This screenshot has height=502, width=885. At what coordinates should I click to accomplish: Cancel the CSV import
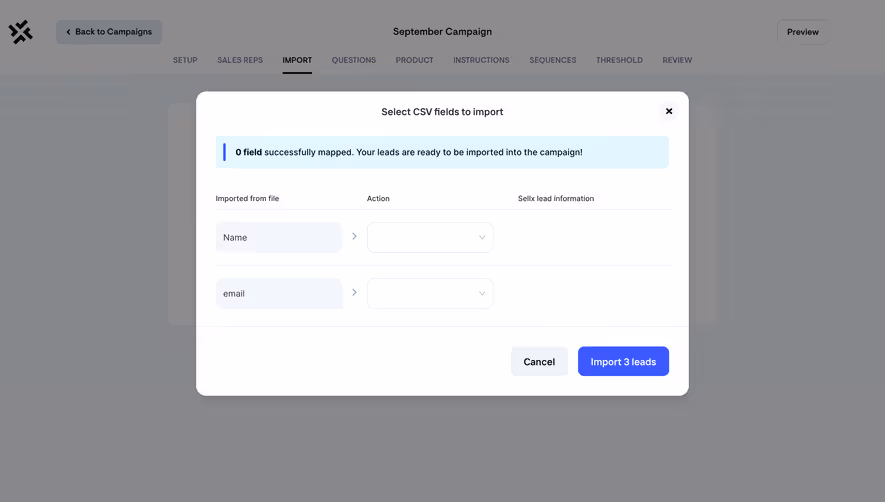coord(539,361)
